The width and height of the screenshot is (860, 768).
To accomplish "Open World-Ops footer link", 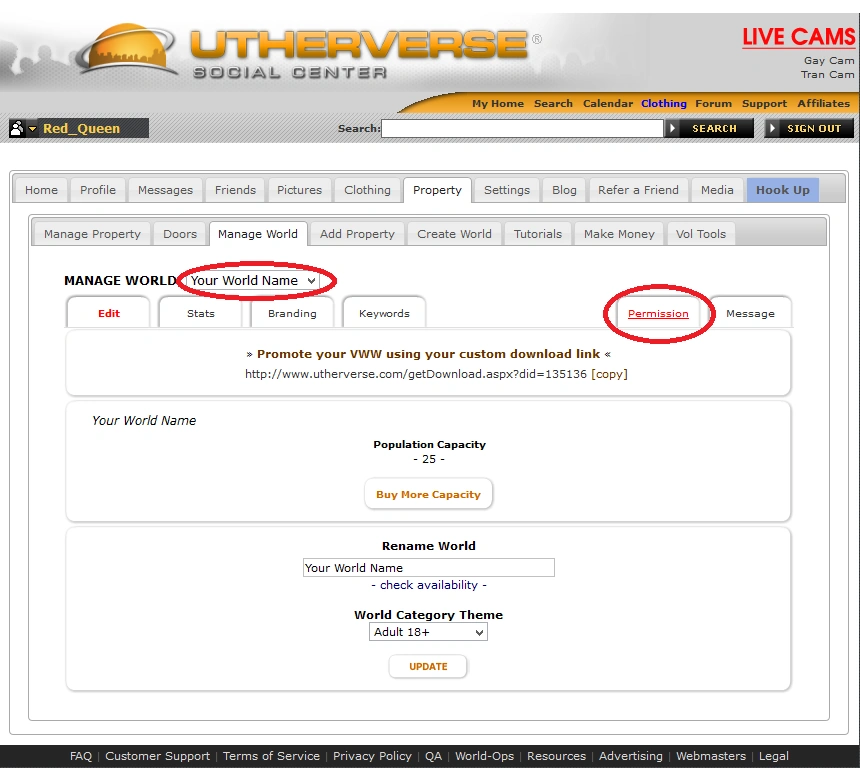I will click(484, 756).
